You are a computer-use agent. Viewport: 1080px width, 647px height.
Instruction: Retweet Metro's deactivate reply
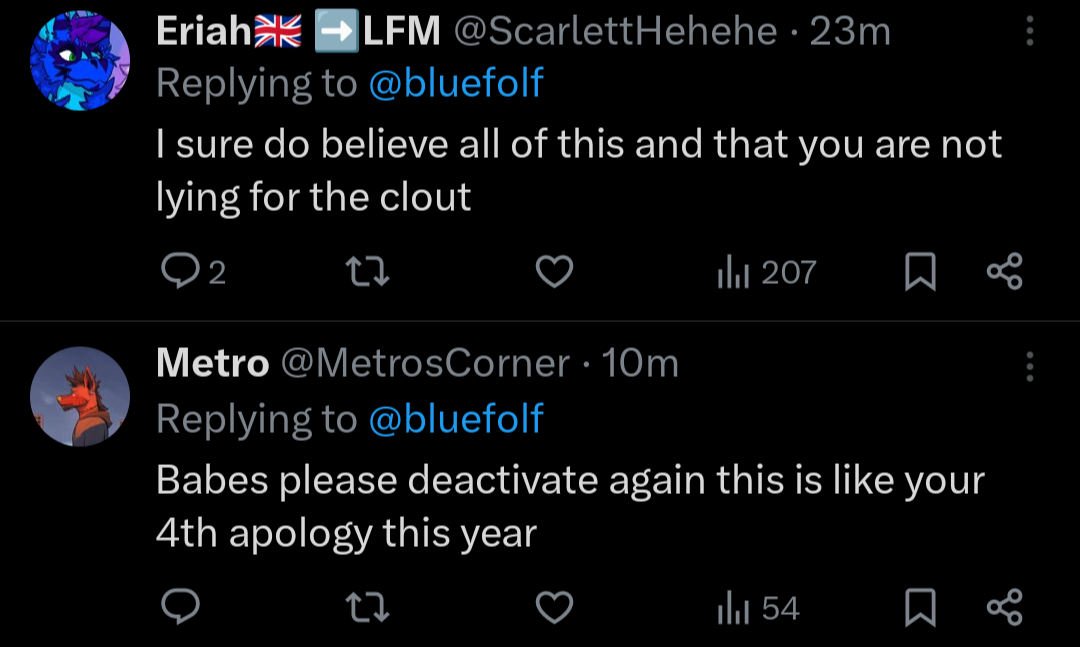coord(367,608)
